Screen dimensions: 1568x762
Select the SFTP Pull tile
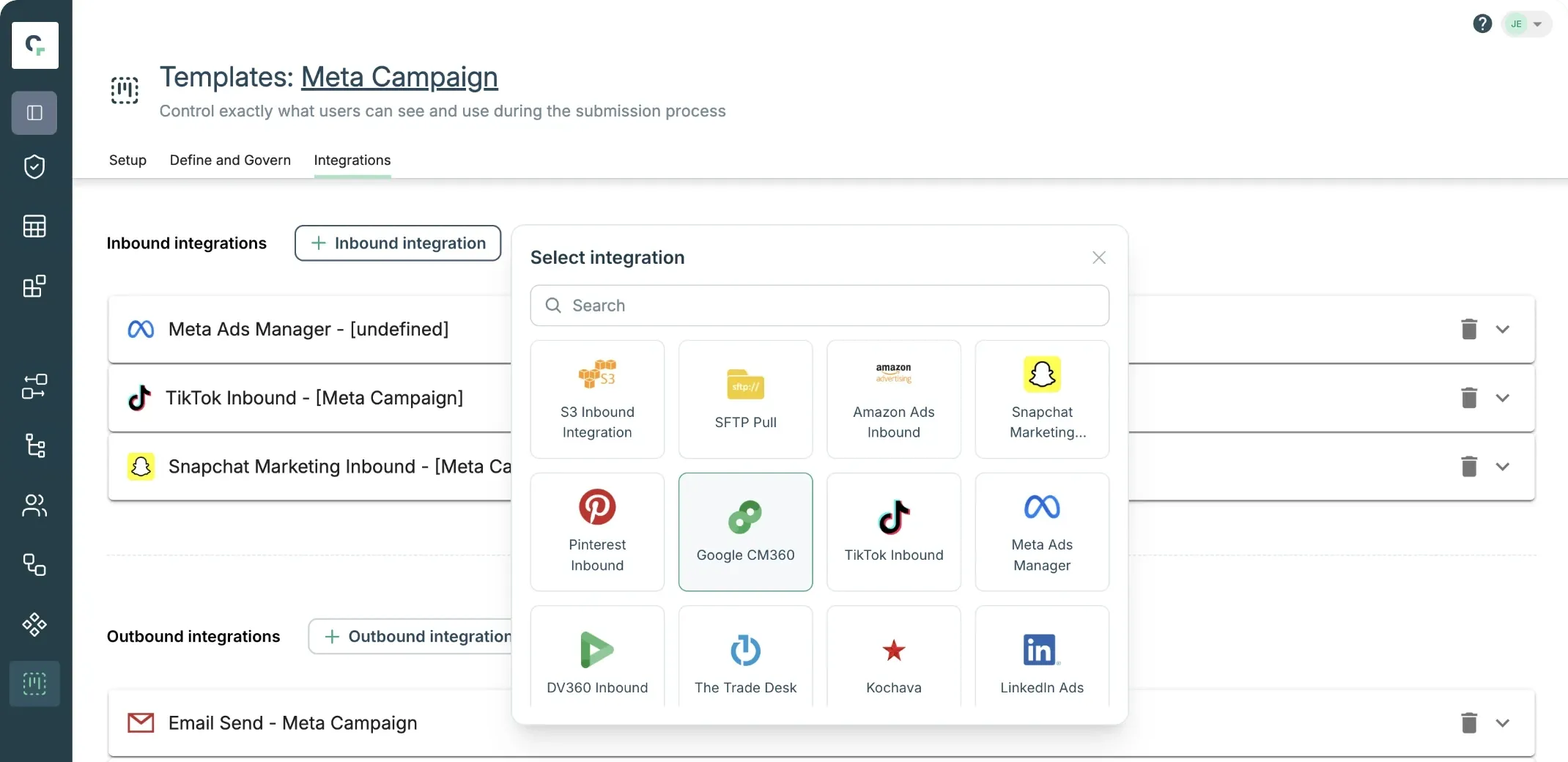746,399
